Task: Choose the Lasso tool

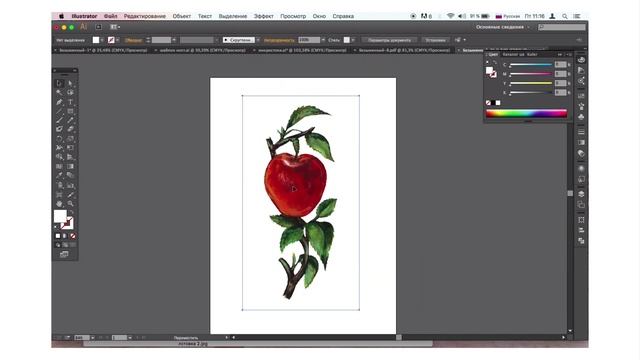Action: click(70, 93)
